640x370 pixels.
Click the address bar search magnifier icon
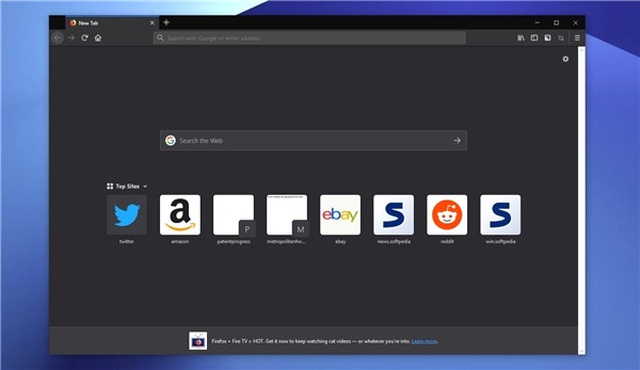click(x=160, y=38)
